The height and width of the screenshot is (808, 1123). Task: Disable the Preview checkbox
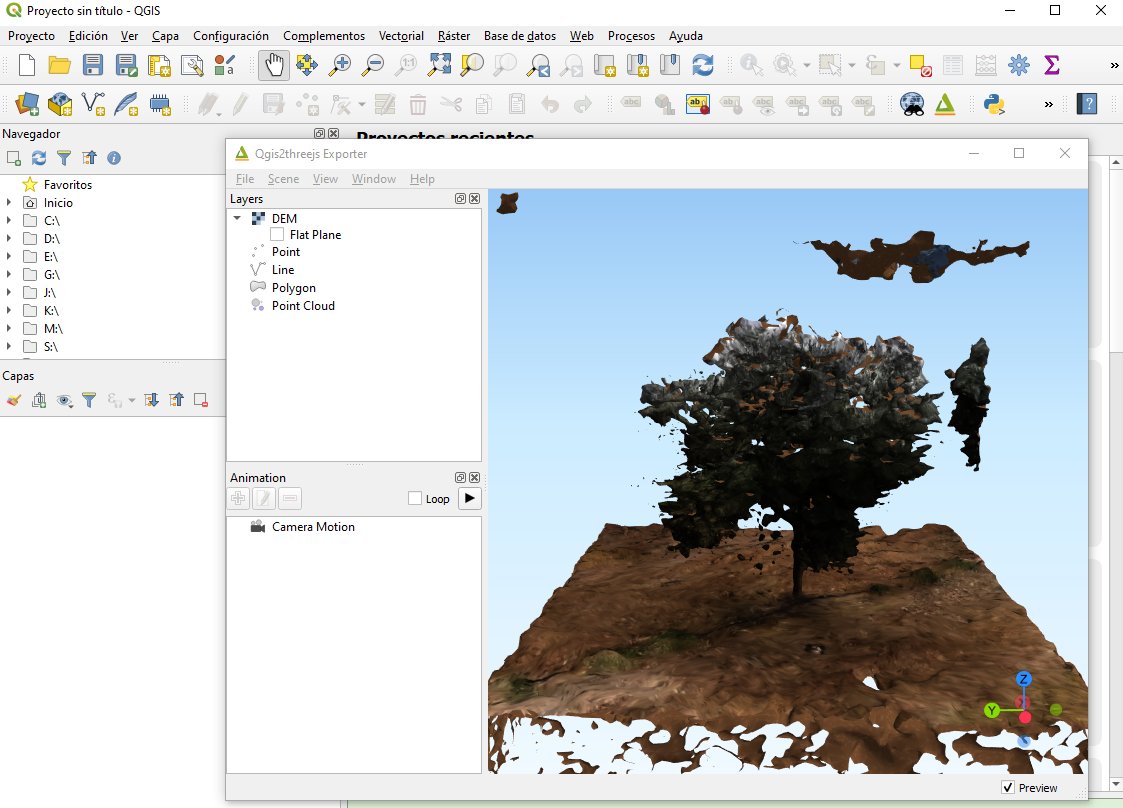tap(1006, 787)
